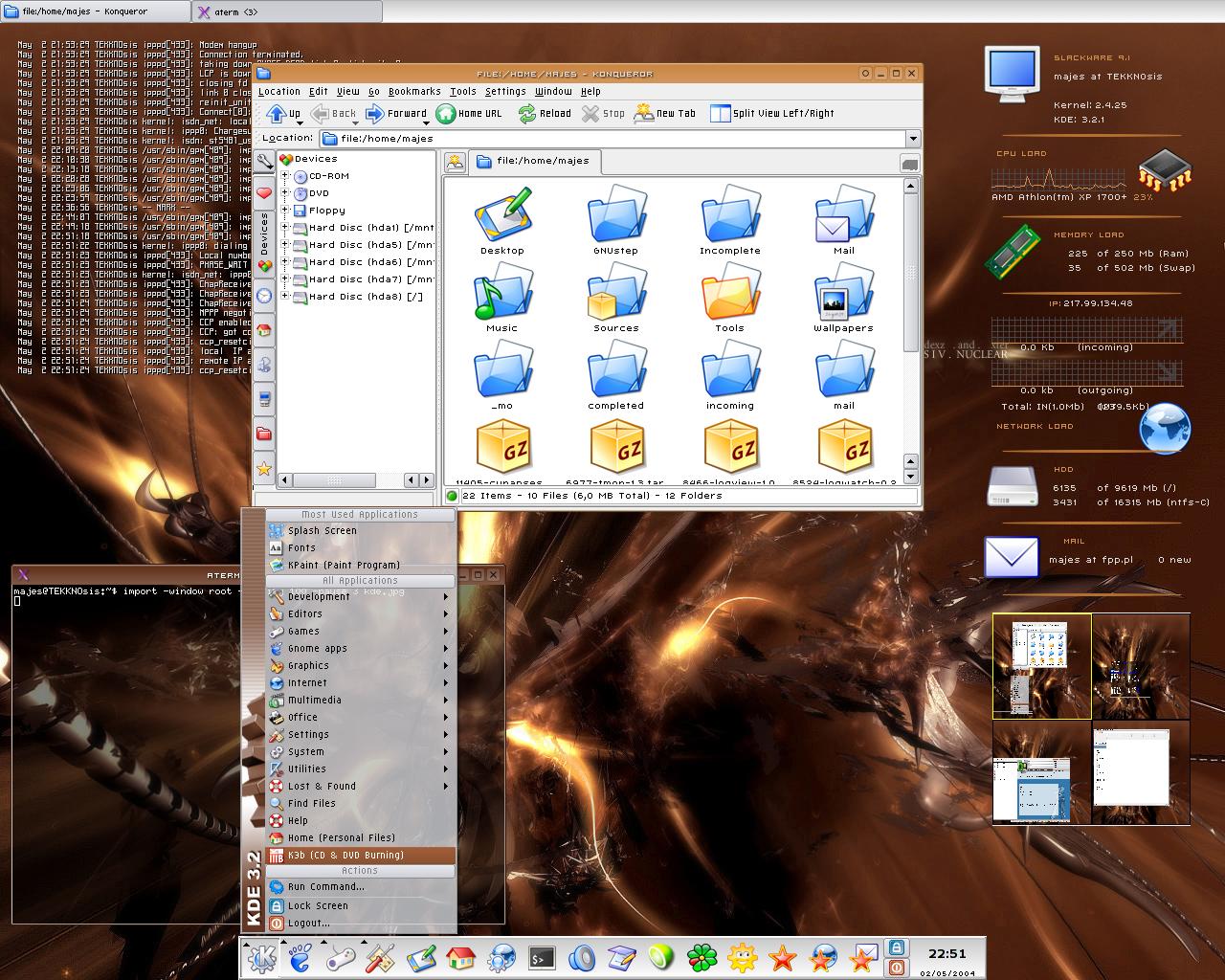The height and width of the screenshot is (980, 1225).
Task: Click Logout... in K menu
Action: [360, 924]
